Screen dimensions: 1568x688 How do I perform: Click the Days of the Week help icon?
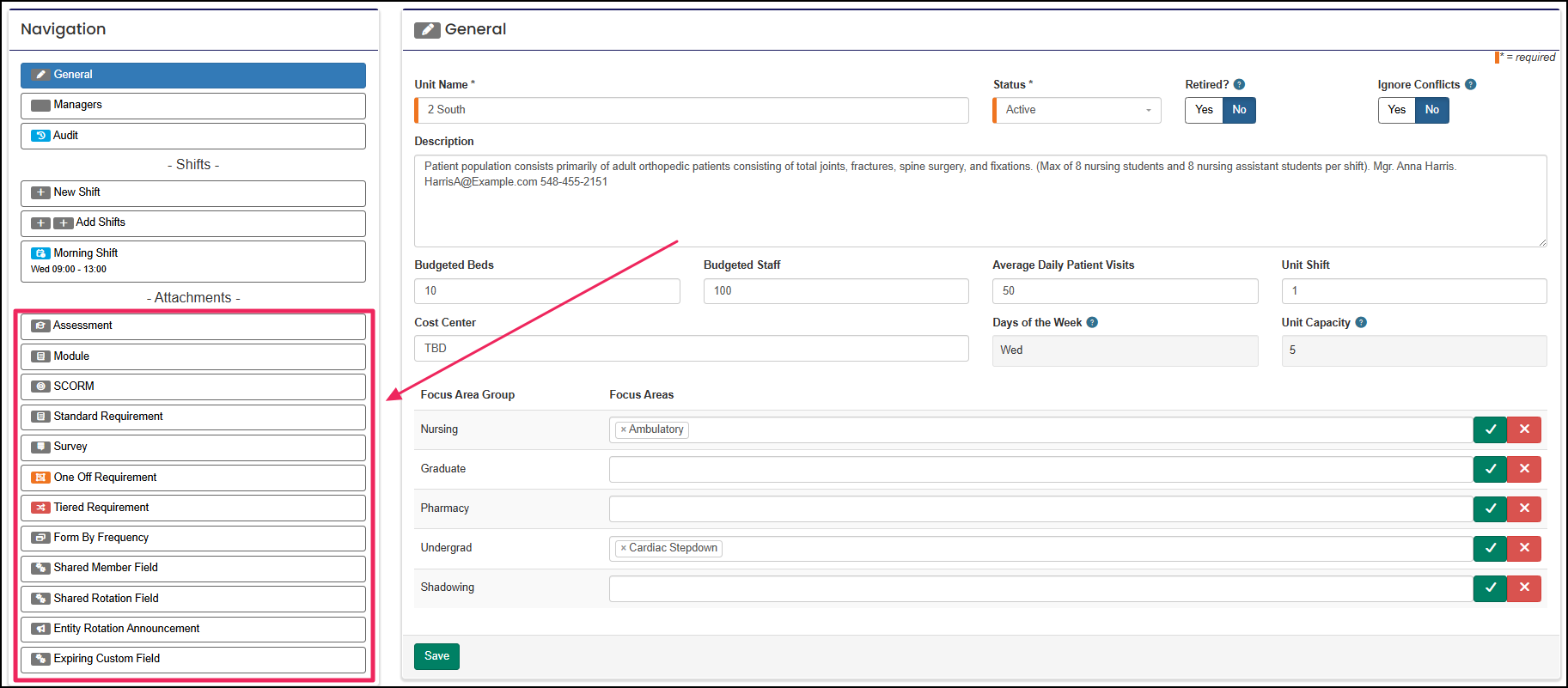click(x=1092, y=322)
